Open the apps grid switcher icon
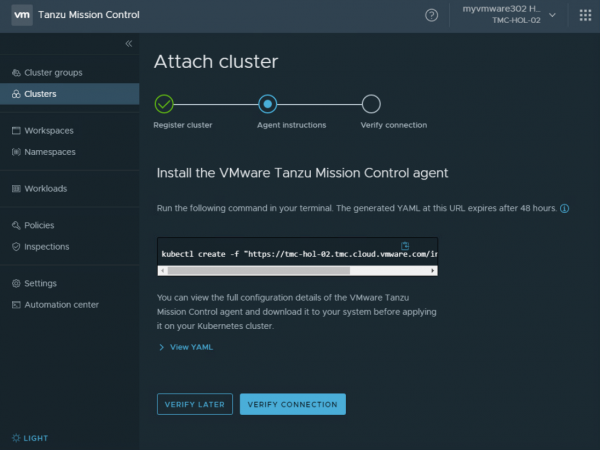This screenshot has width=600, height=450. (x=585, y=15)
